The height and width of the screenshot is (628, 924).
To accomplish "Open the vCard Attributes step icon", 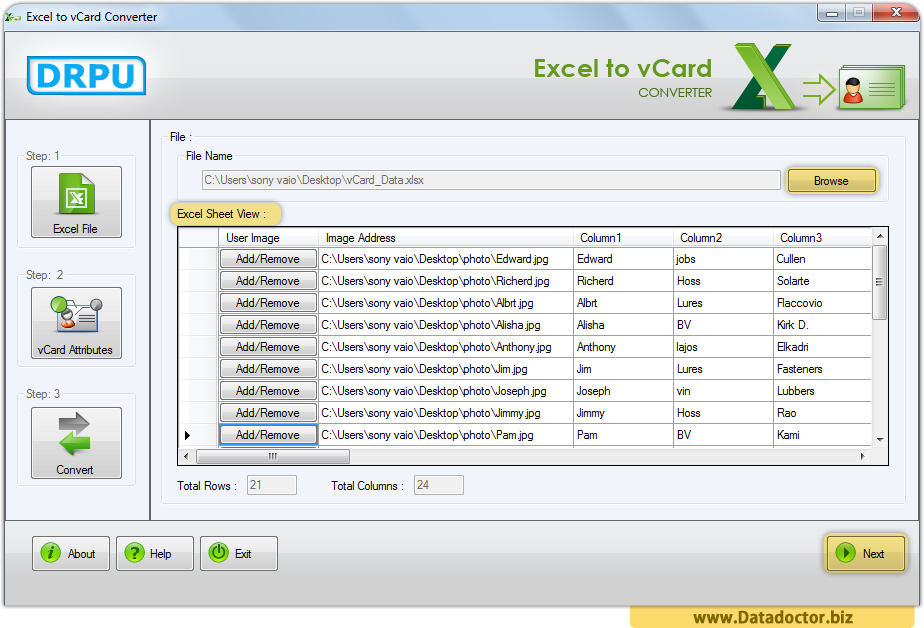I will (x=76, y=320).
